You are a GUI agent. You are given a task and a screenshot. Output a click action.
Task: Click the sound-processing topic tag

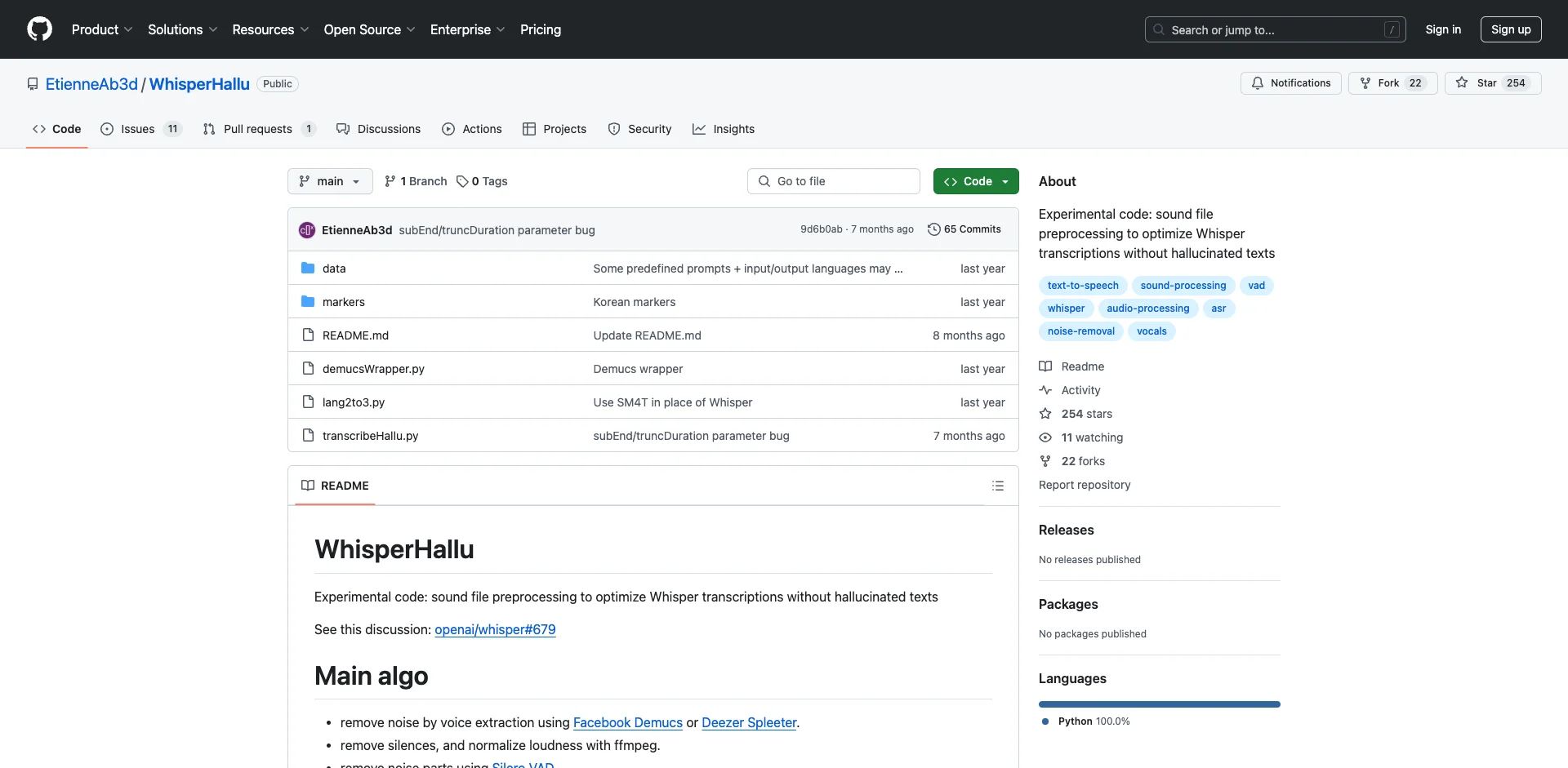tap(1183, 286)
